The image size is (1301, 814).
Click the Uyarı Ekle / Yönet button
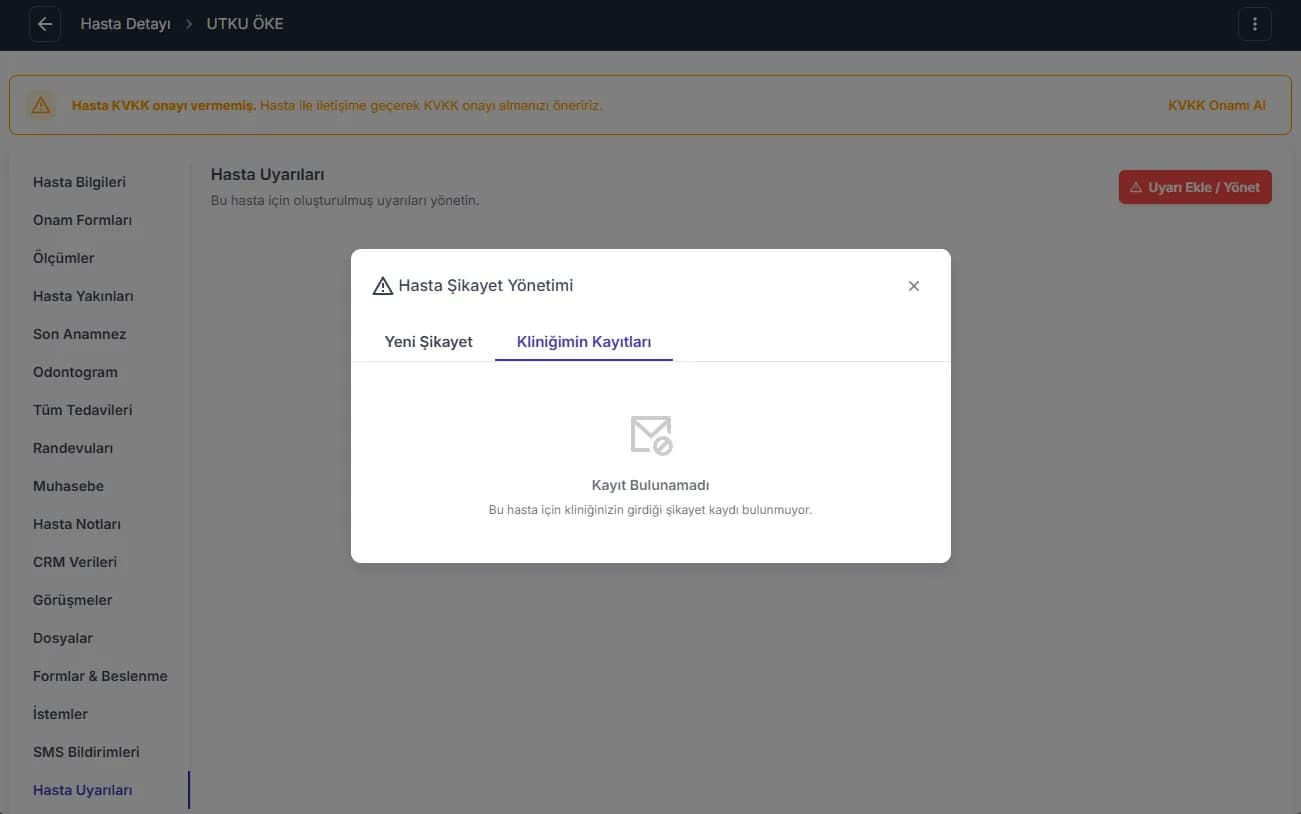1195,187
